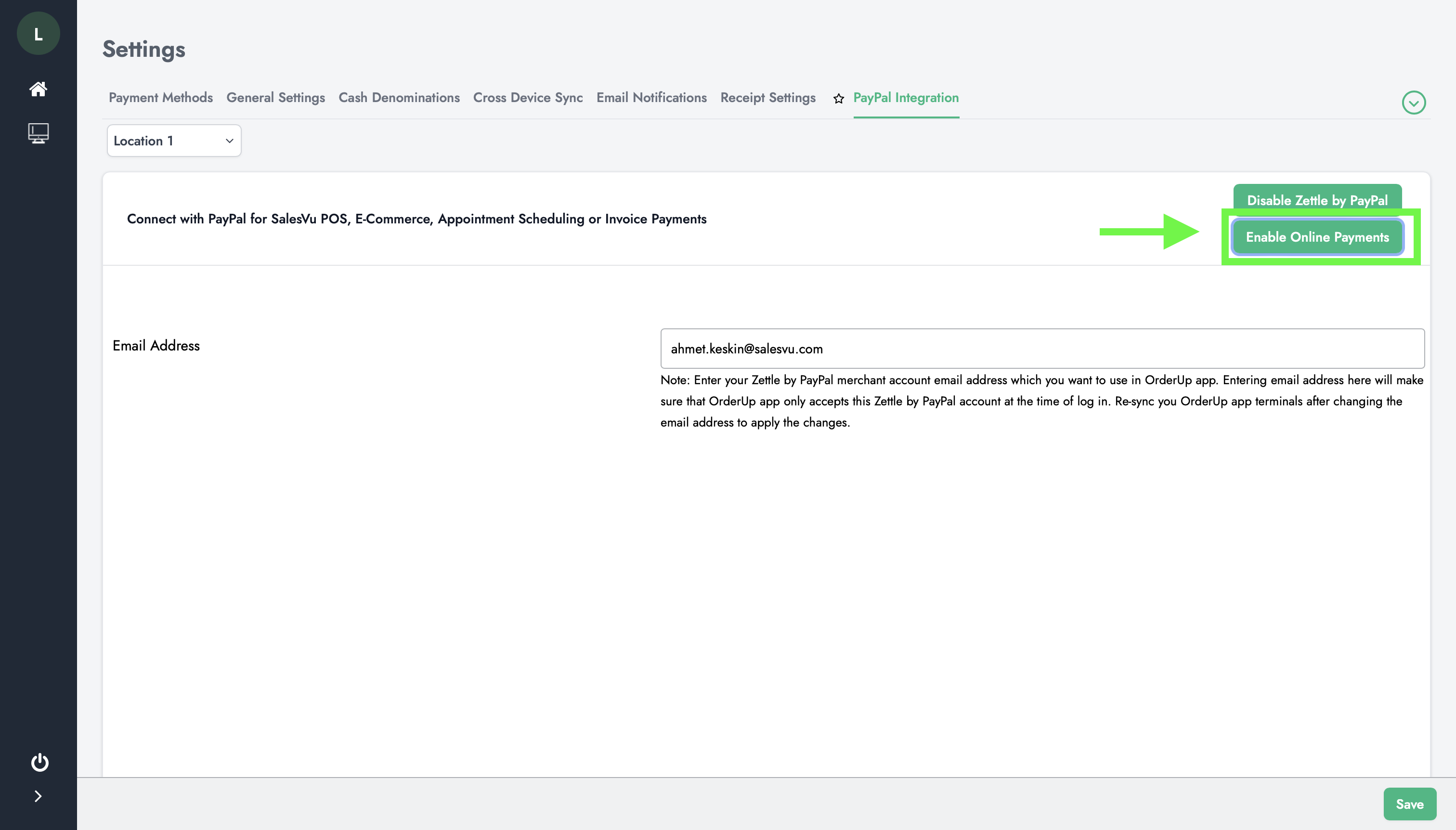The height and width of the screenshot is (830, 1456).
Task: Click the user avatar L icon
Action: pyautogui.click(x=38, y=34)
